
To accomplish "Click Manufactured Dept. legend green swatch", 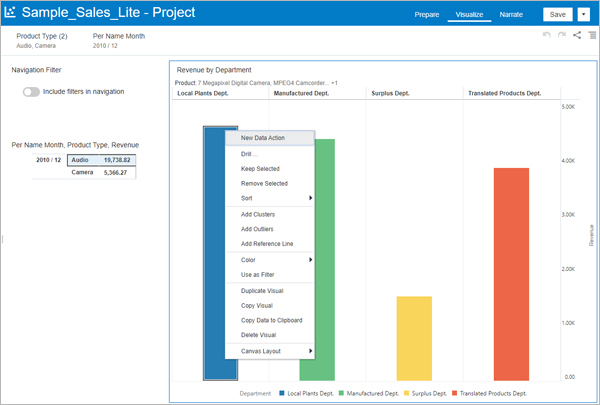I will (x=341, y=393).
